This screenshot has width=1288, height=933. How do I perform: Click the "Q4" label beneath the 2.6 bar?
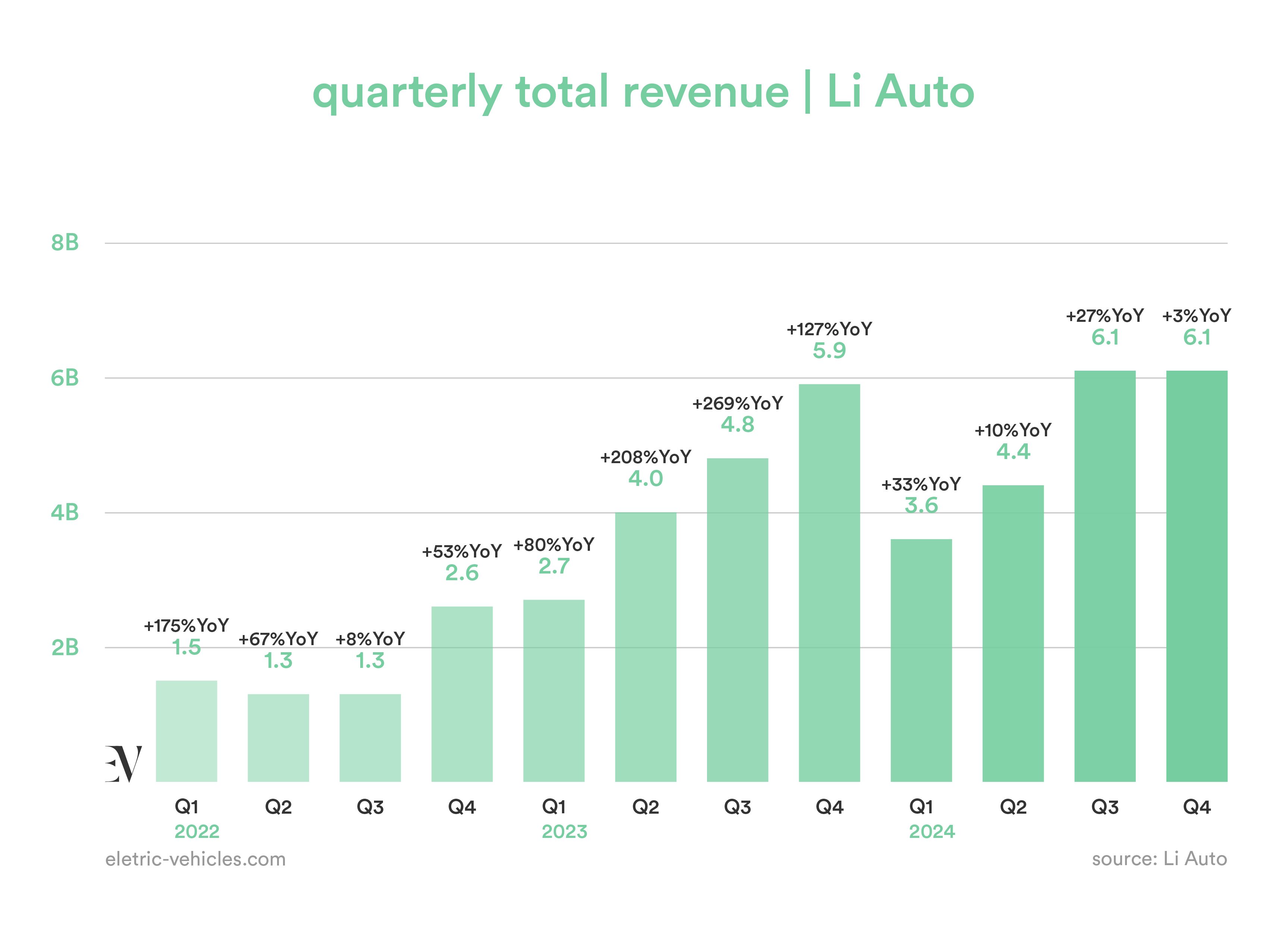(x=462, y=807)
